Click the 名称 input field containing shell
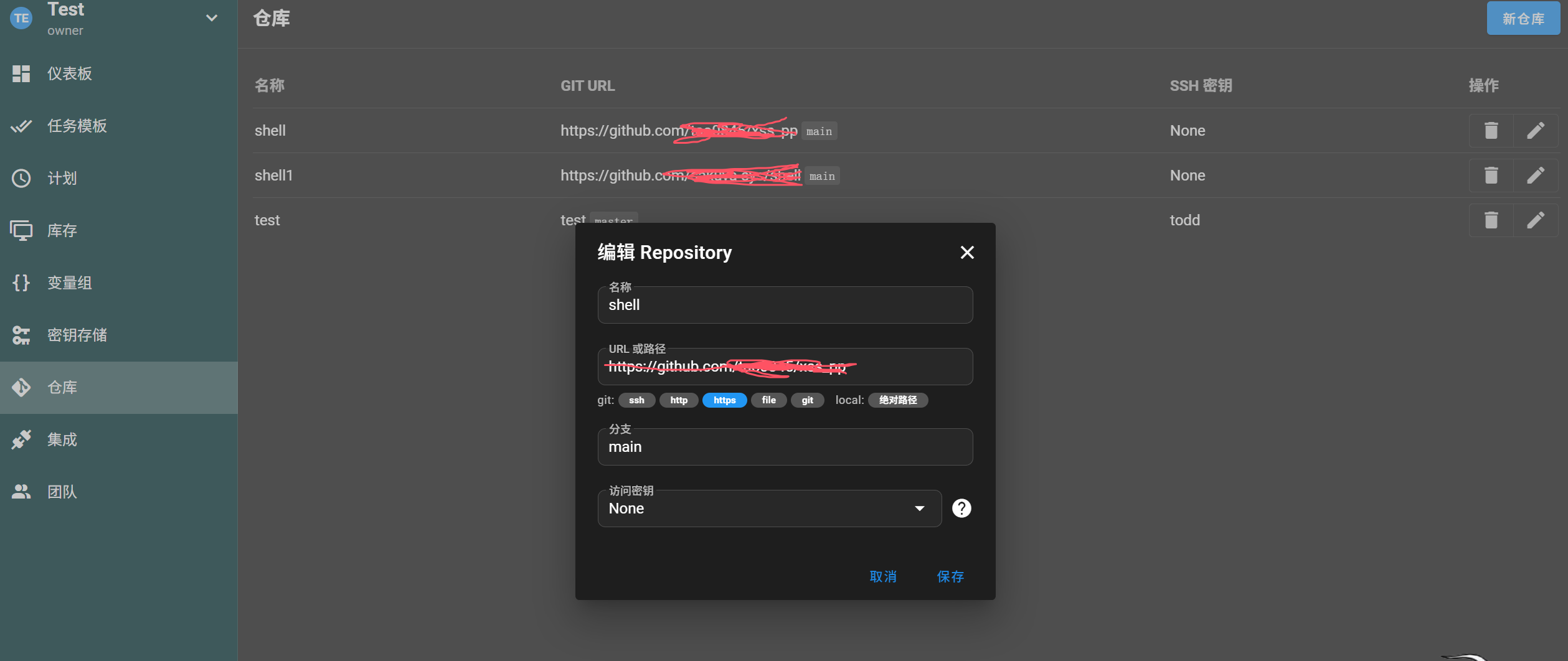The width and height of the screenshot is (1568, 661). (785, 305)
